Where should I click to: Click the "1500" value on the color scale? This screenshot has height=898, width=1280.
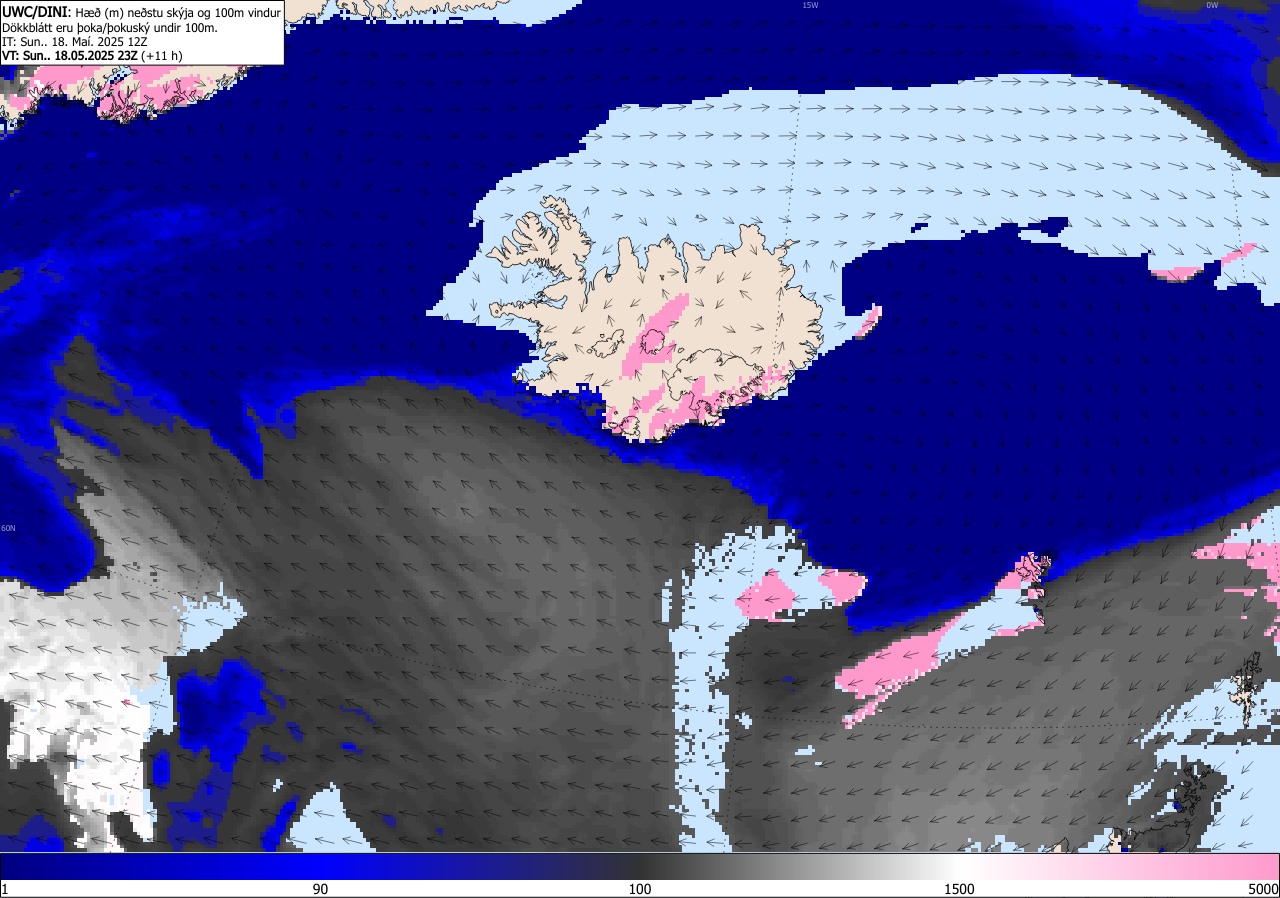tap(960, 889)
